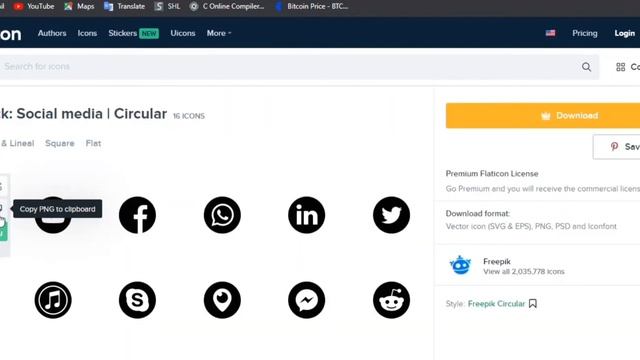The image size is (640, 360).
Task: Go to the Authors page
Action: [x=52, y=33]
